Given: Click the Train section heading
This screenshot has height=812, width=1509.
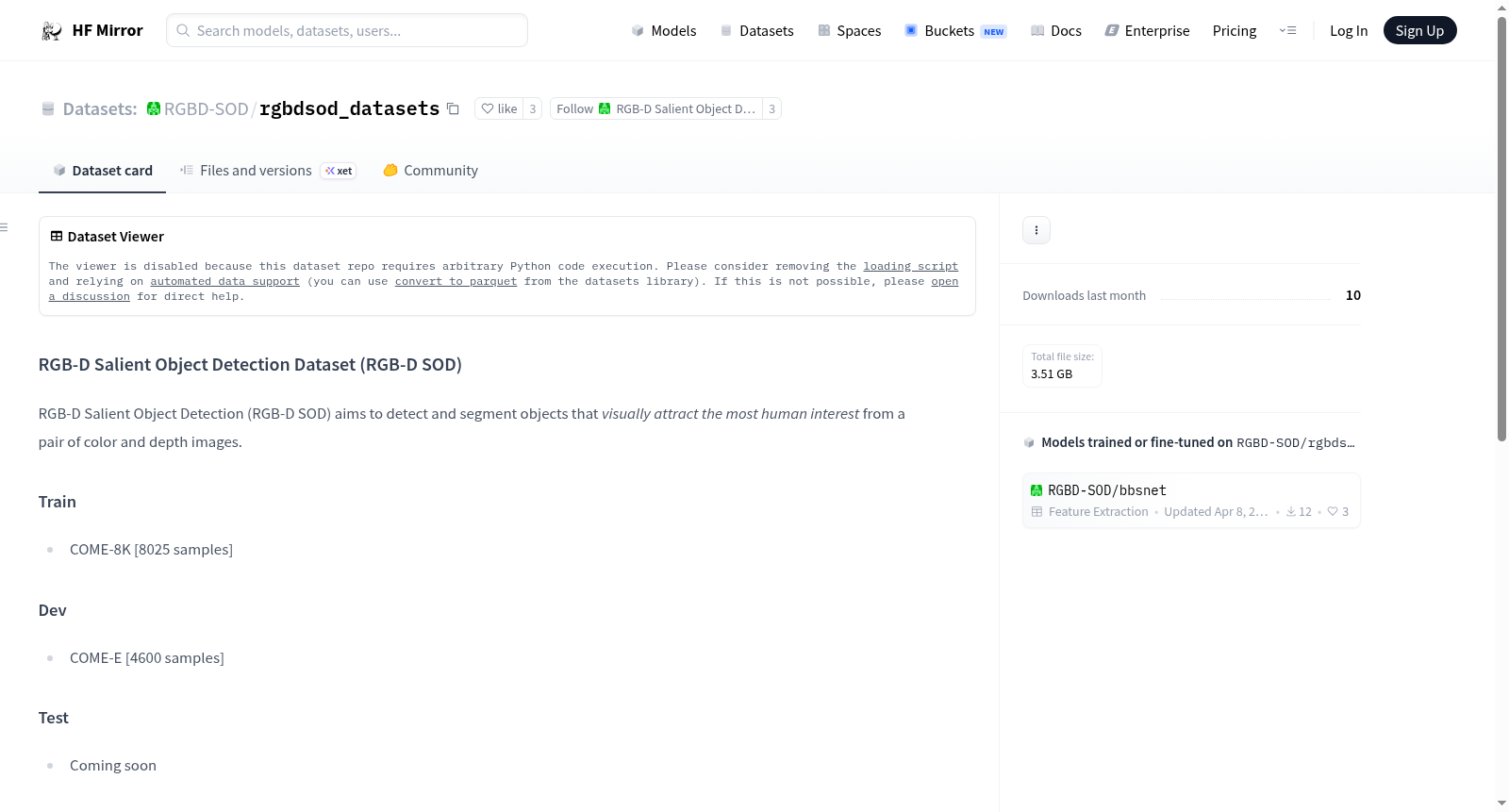Looking at the screenshot, I should 58,502.
